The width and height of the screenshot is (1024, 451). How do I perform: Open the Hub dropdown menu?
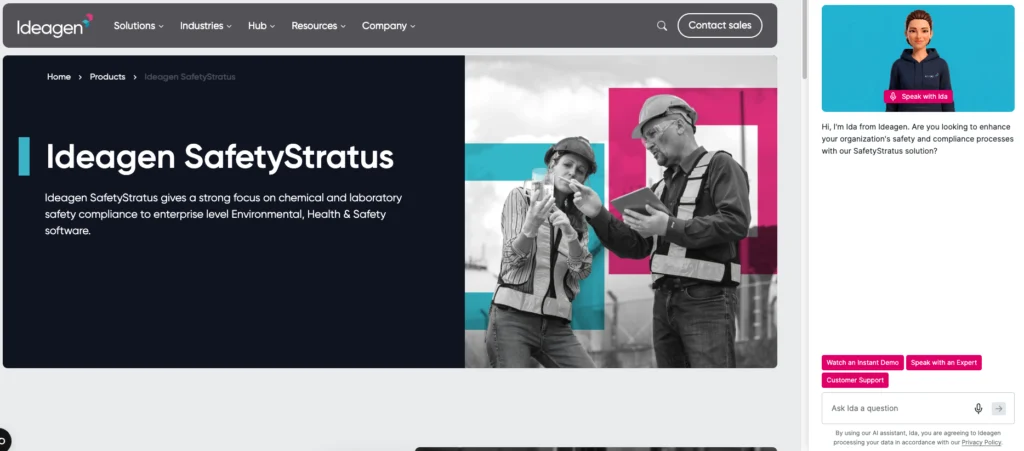261,25
